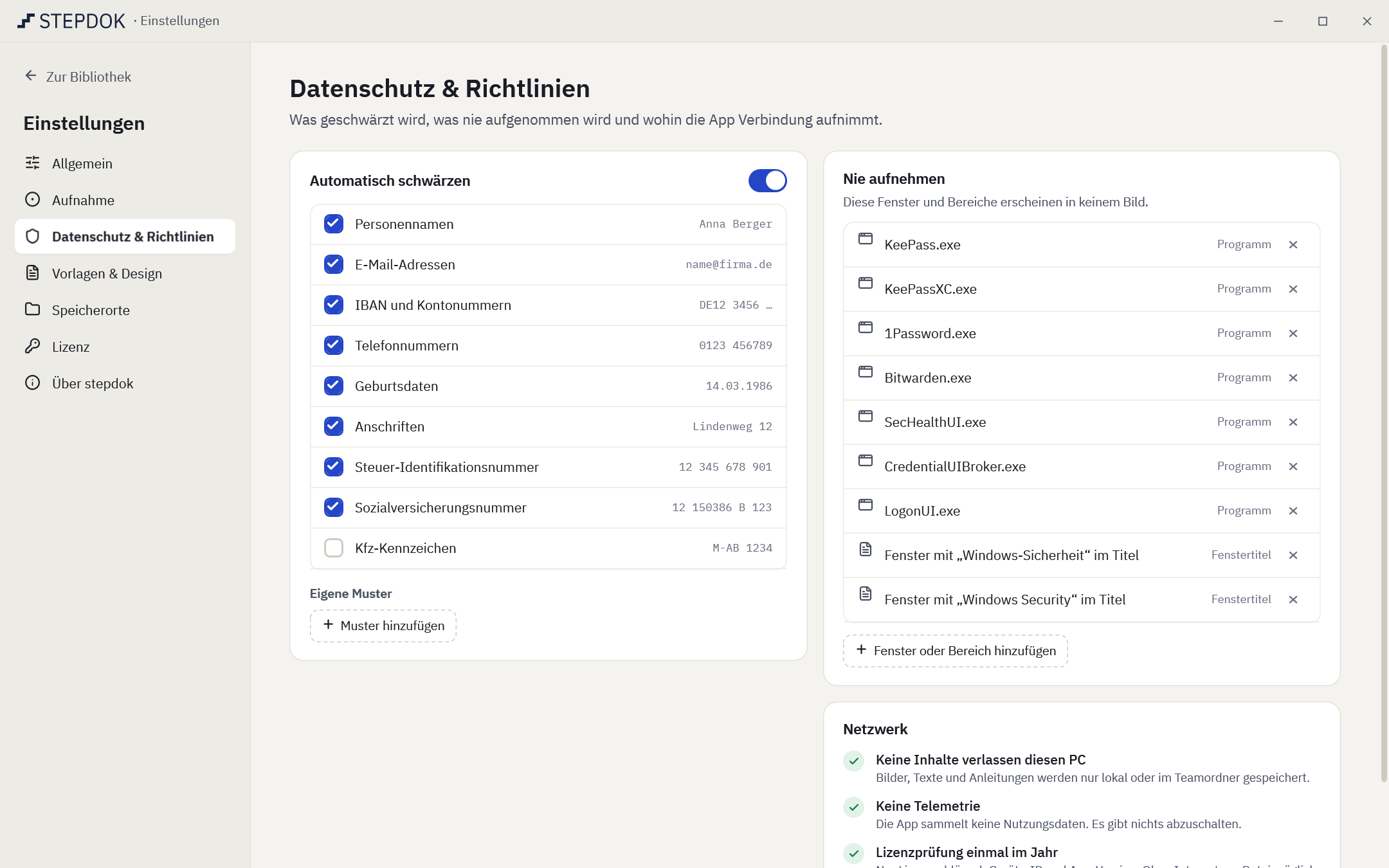This screenshot has height=868, width=1389.
Task: Click the back arrow icon beside Zur Bibliothek
Action: pos(30,76)
